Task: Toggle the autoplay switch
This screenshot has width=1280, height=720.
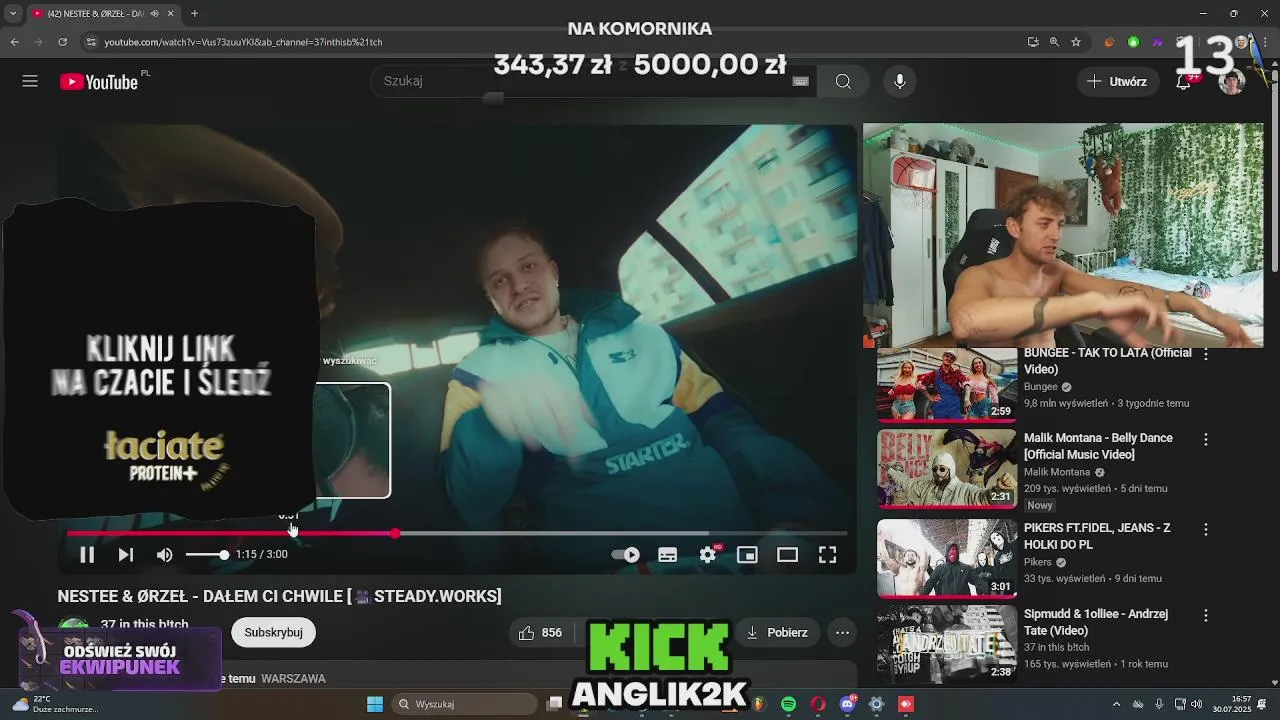Action: coord(626,554)
